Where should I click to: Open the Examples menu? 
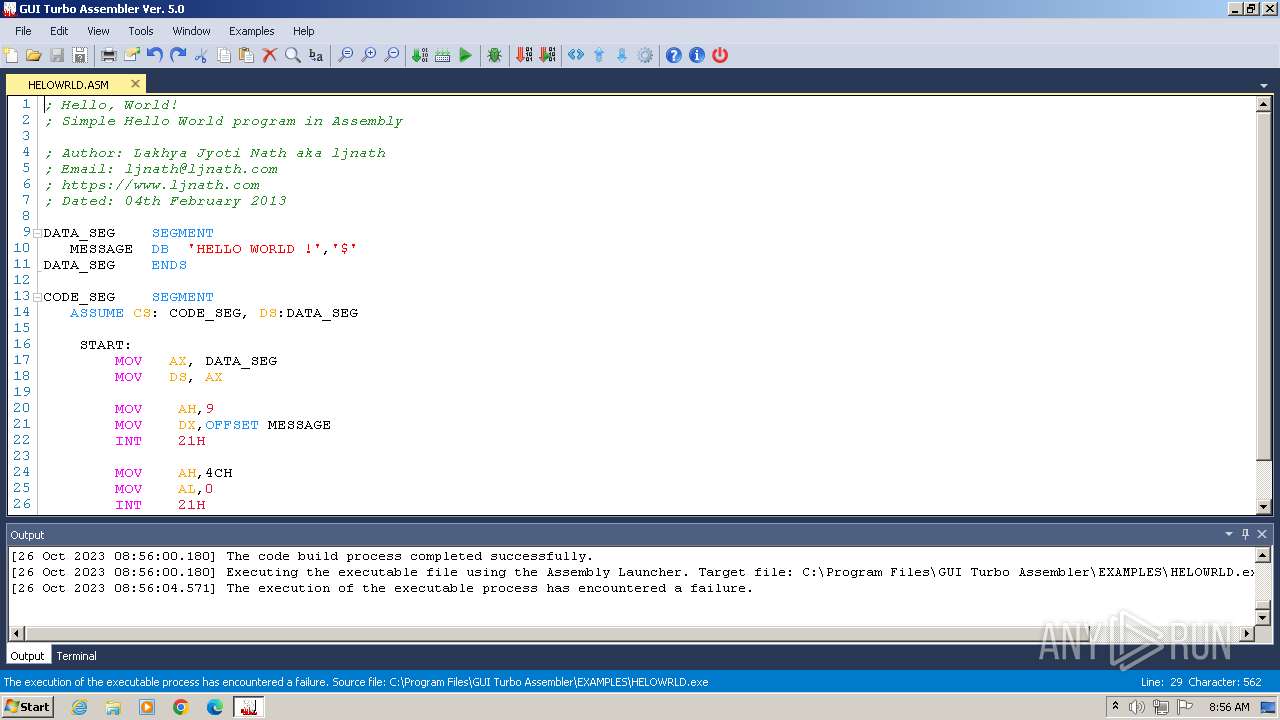click(x=252, y=31)
